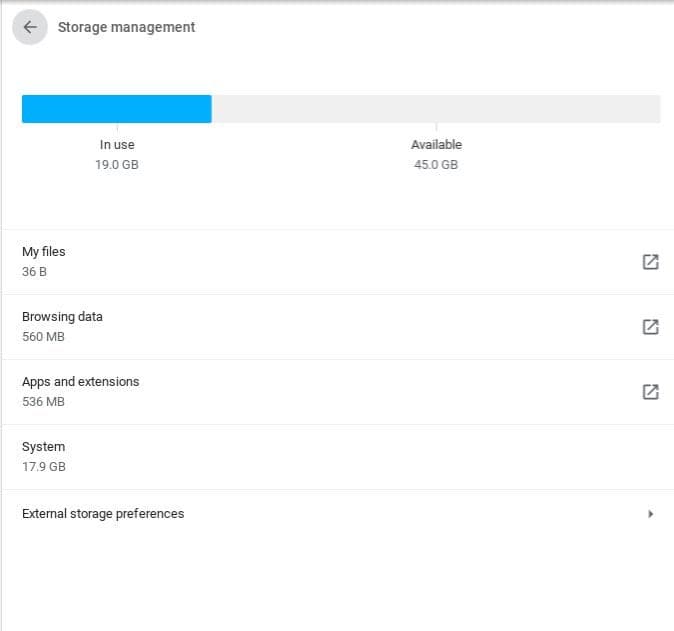Click the 36 B files size
The height and width of the screenshot is (631, 674).
[34, 272]
